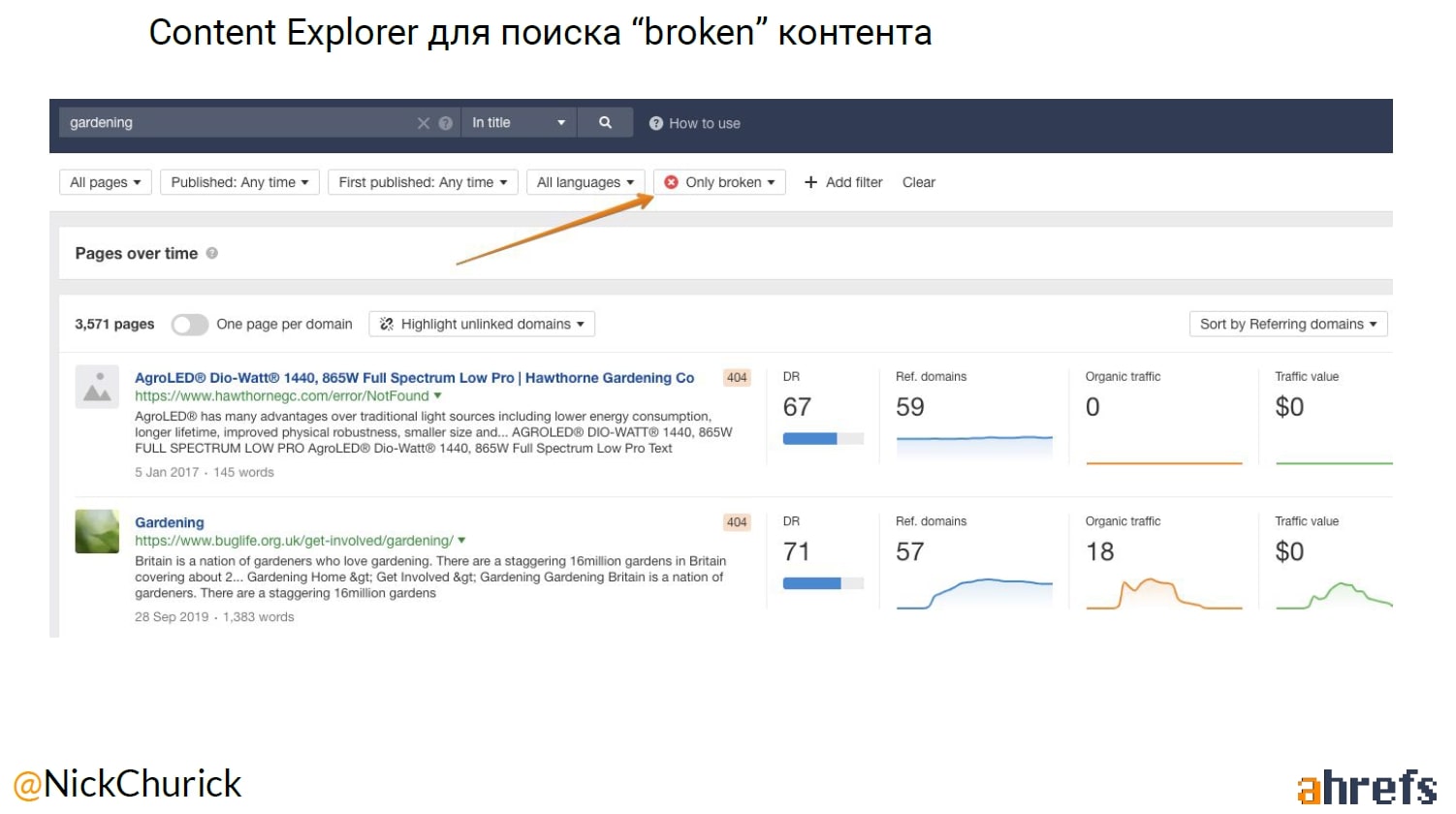1456x814 pixels.
Task: Open the Sort by Referring domains dropdown
Action: pyautogui.click(x=1287, y=325)
